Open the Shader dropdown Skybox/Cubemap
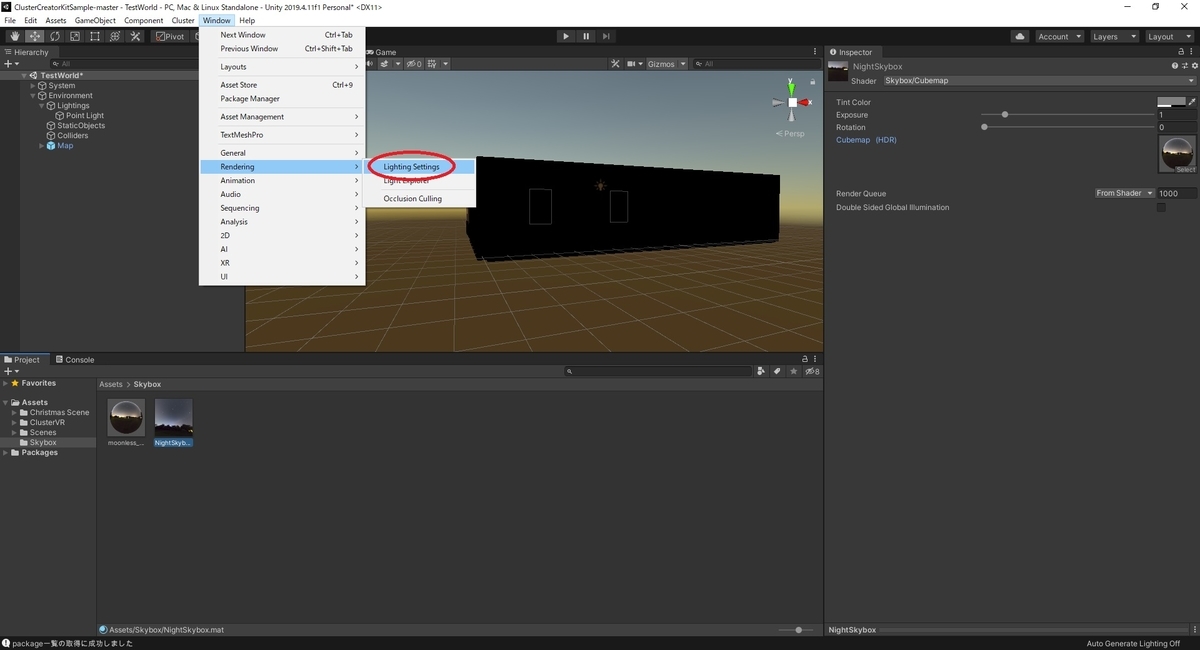Image resolution: width=1200 pixels, height=650 pixels. click(1038, 81)
